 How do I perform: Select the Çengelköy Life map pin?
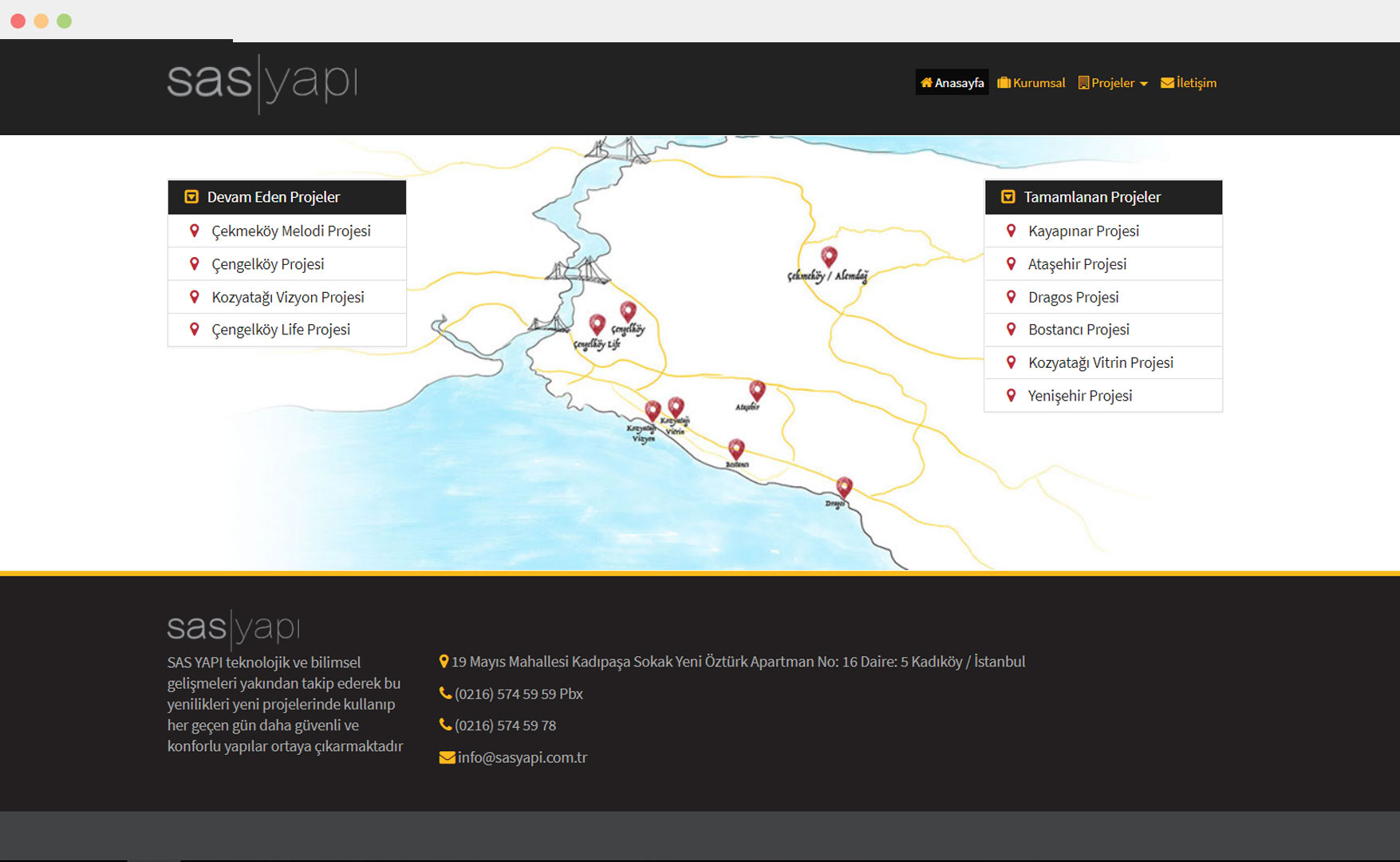[597, 324]
